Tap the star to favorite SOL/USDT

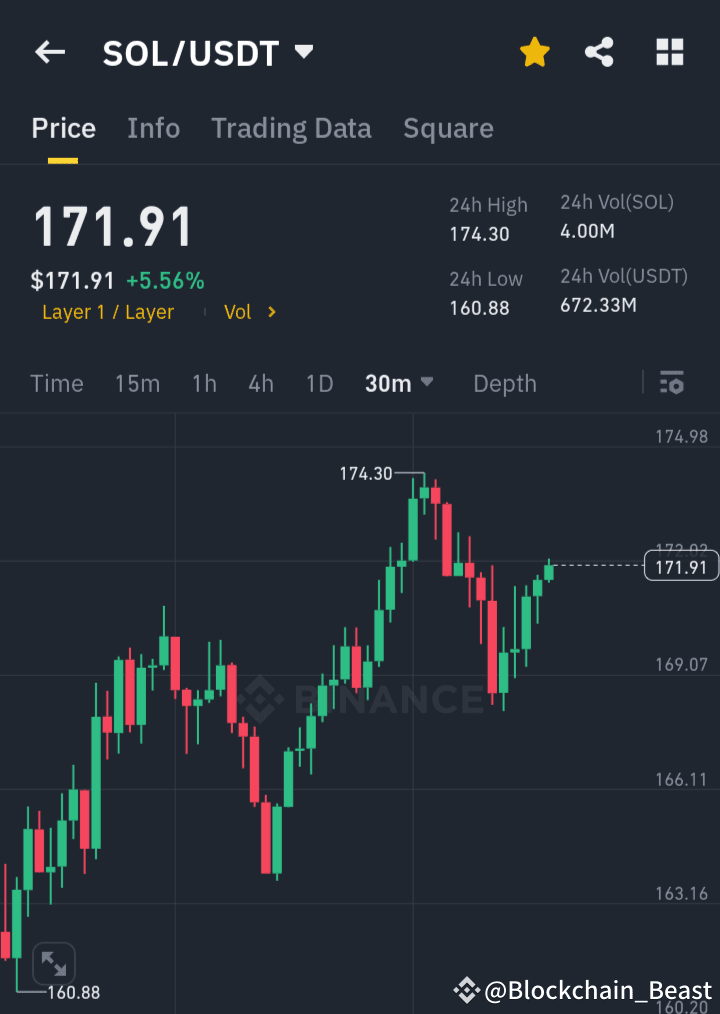[x=534, y=52]
